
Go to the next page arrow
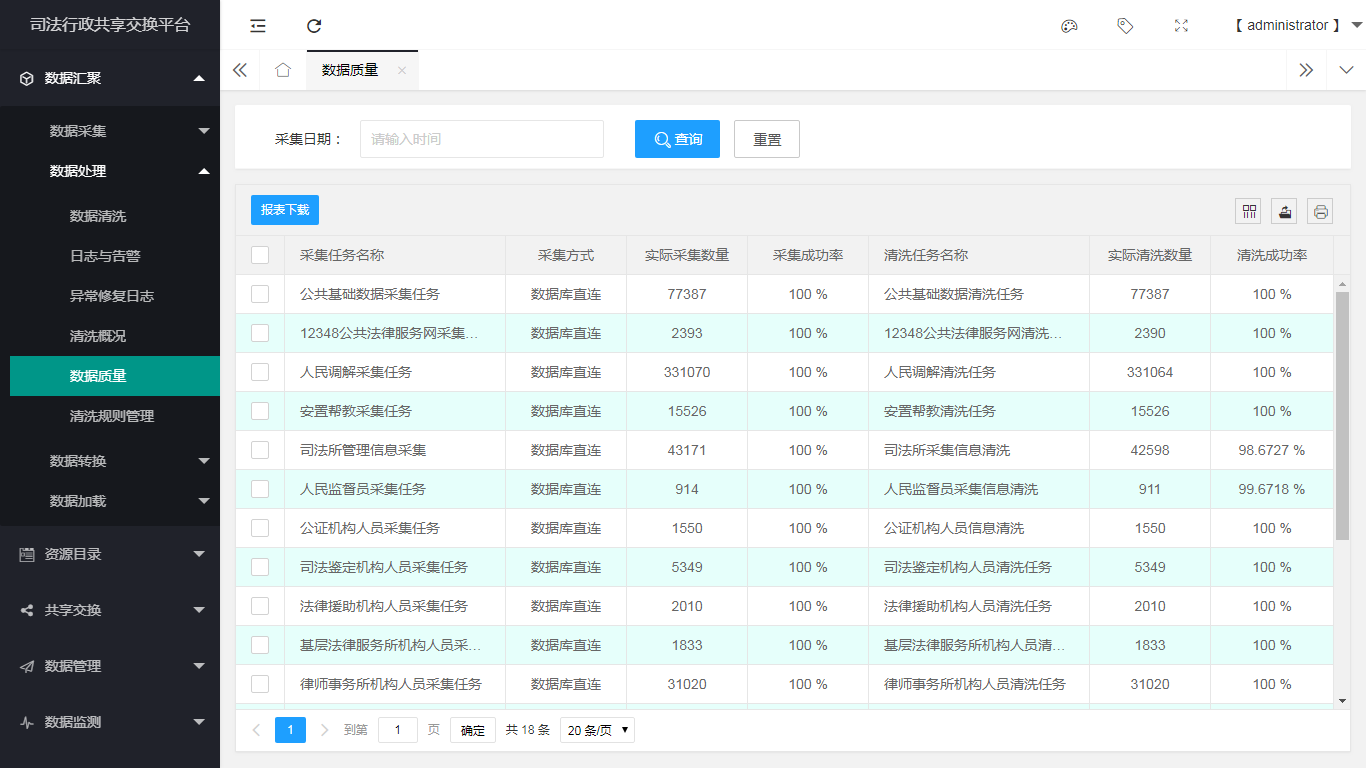click(x=324, y=730)
